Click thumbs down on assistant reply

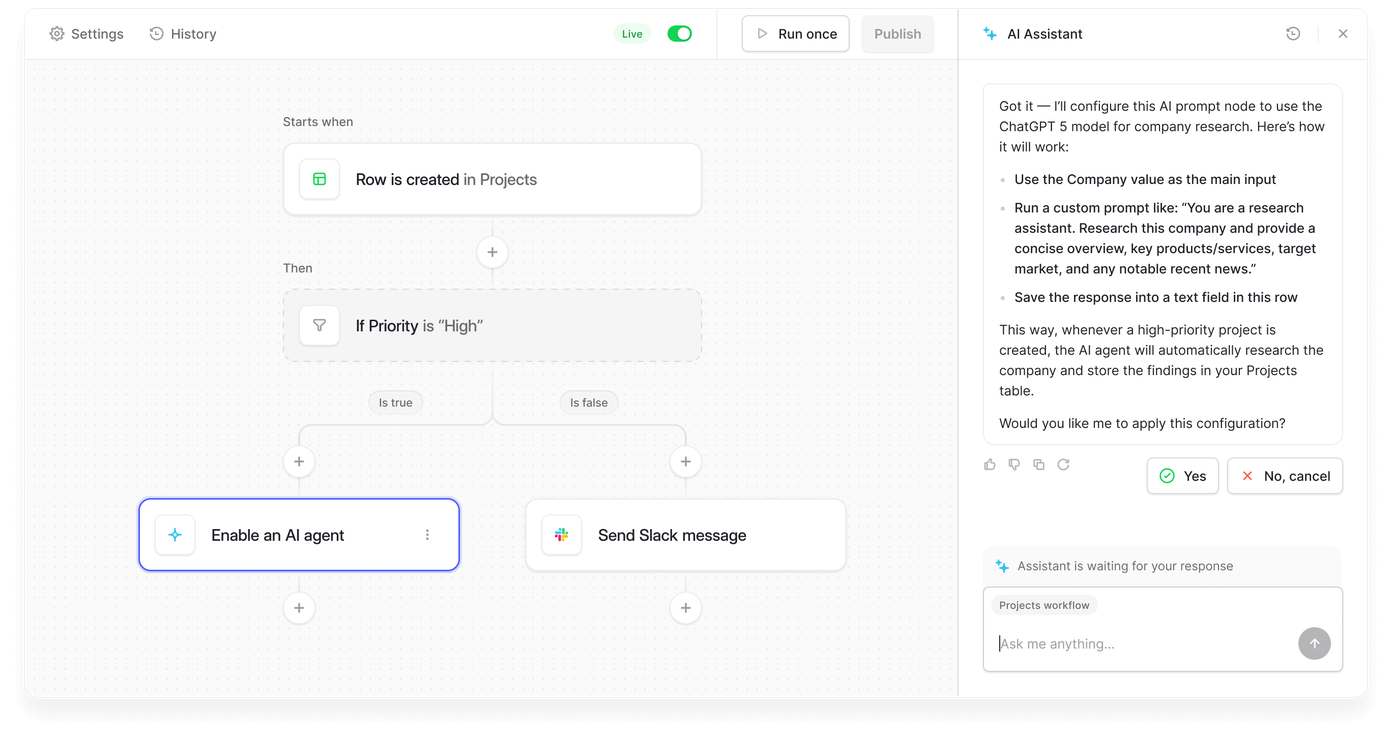coord(1014,465)
